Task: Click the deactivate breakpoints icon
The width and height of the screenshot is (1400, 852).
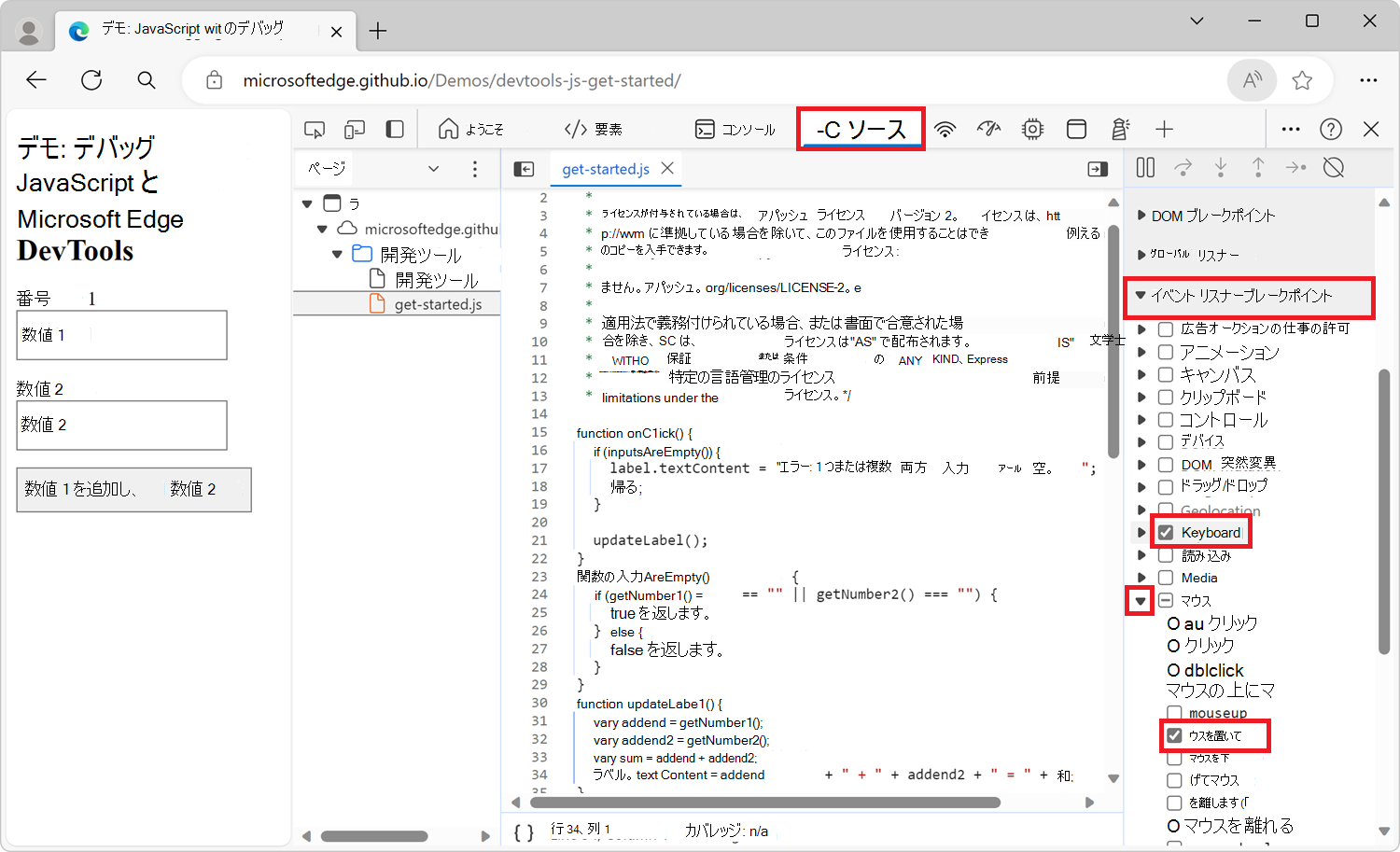Action: pyautogui.click(x=1333, y=168)
